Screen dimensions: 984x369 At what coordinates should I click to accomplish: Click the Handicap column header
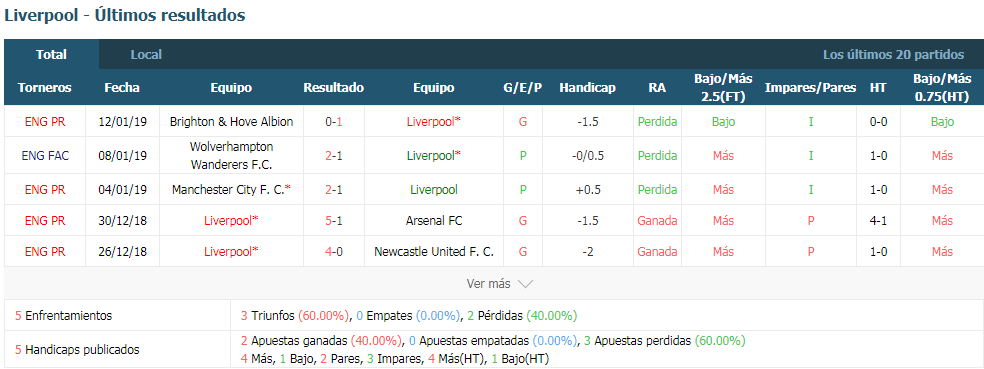(x=587, y=88)
